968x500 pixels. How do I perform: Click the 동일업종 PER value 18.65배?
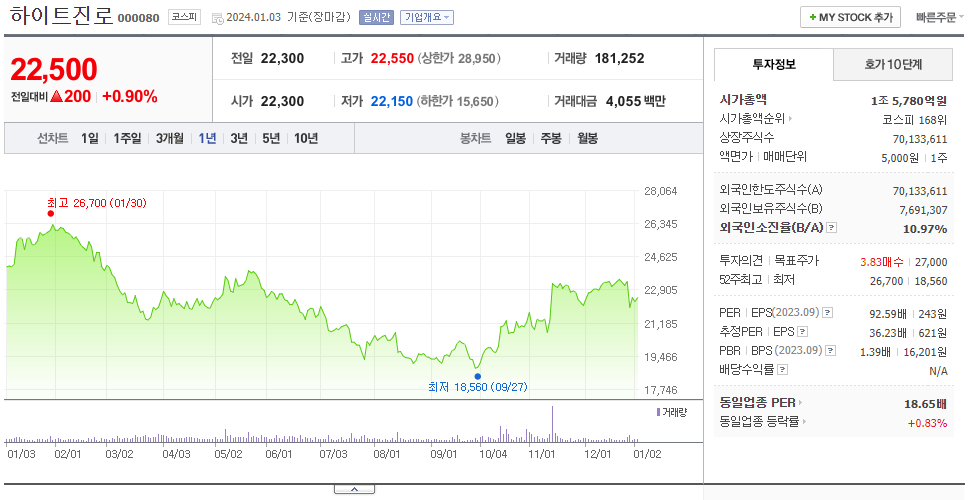(x=925, y=404)
